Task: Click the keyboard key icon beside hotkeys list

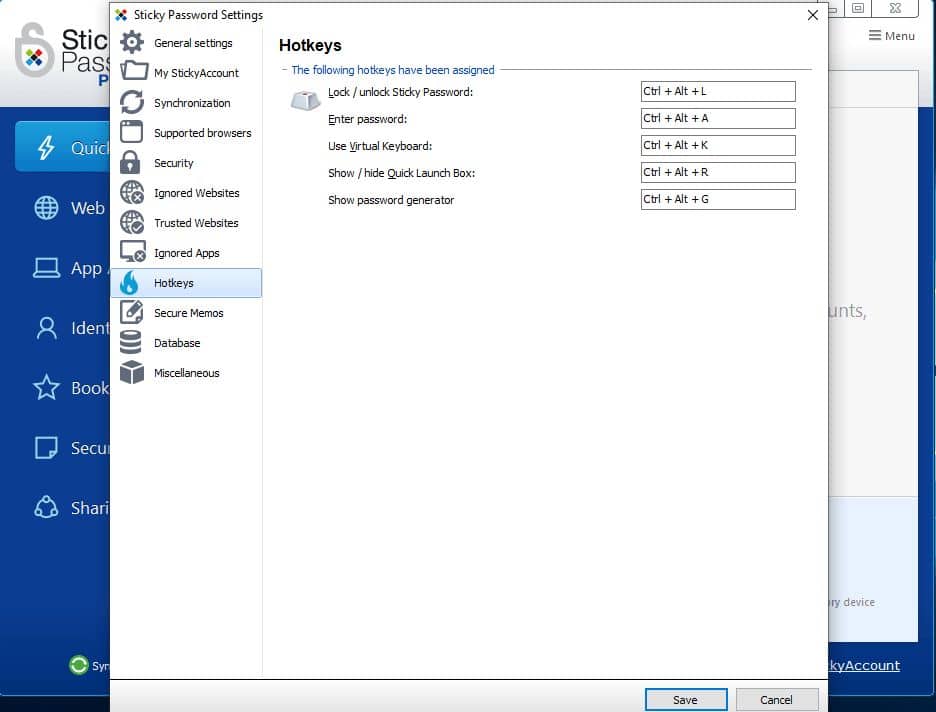Action: [x=305, y=101]
